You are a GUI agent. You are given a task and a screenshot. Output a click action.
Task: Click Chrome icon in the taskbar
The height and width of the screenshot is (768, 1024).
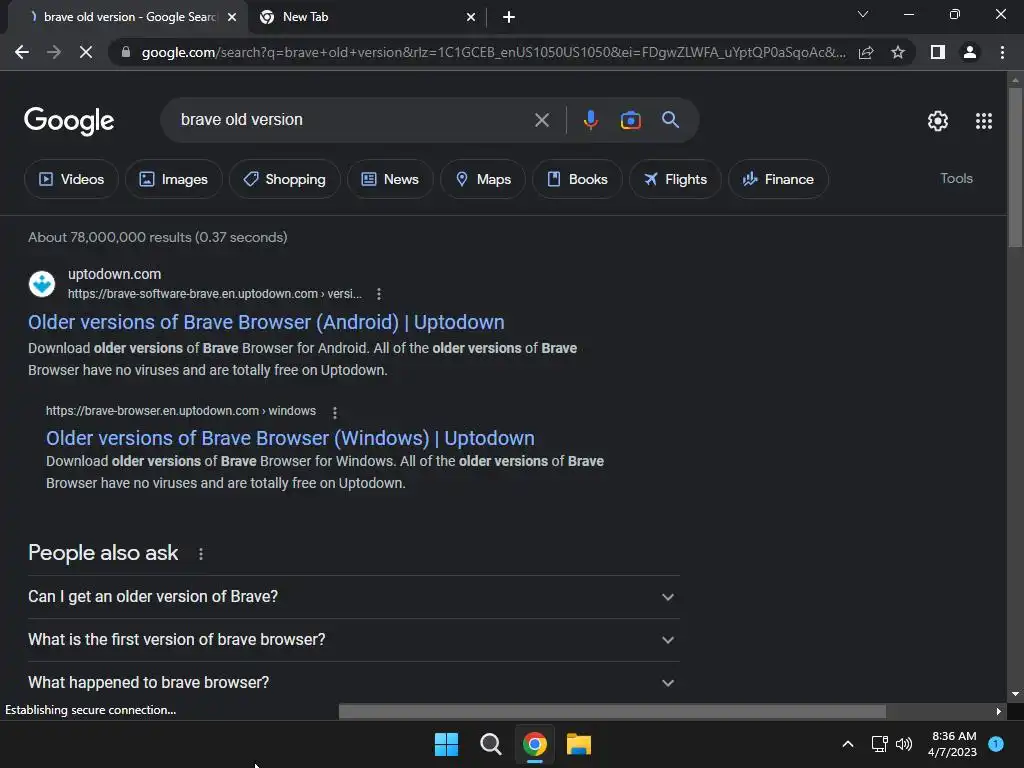(x=534, y=744)
